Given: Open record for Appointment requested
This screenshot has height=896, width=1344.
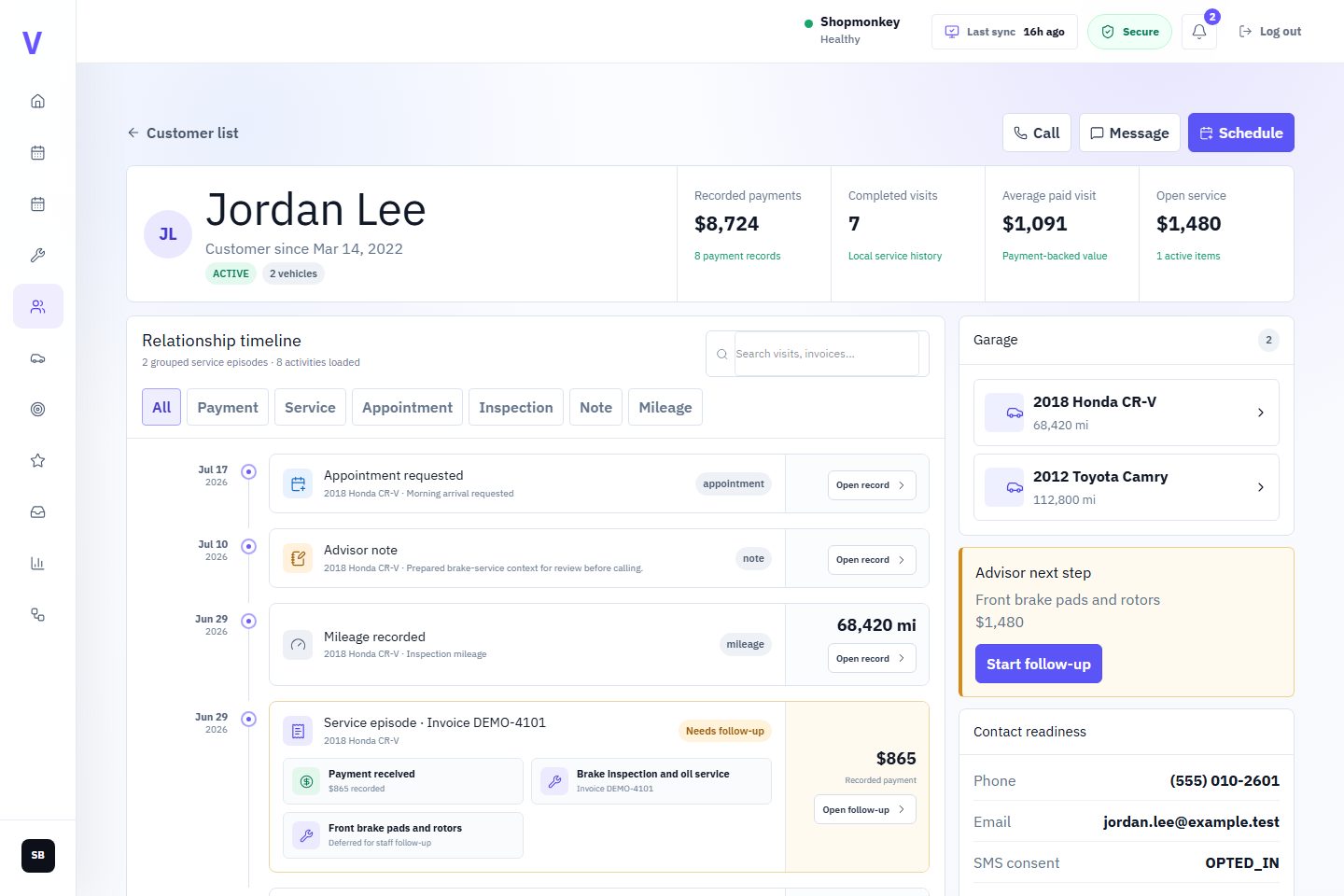Looking at the screenshot, I should coord(872,485).
